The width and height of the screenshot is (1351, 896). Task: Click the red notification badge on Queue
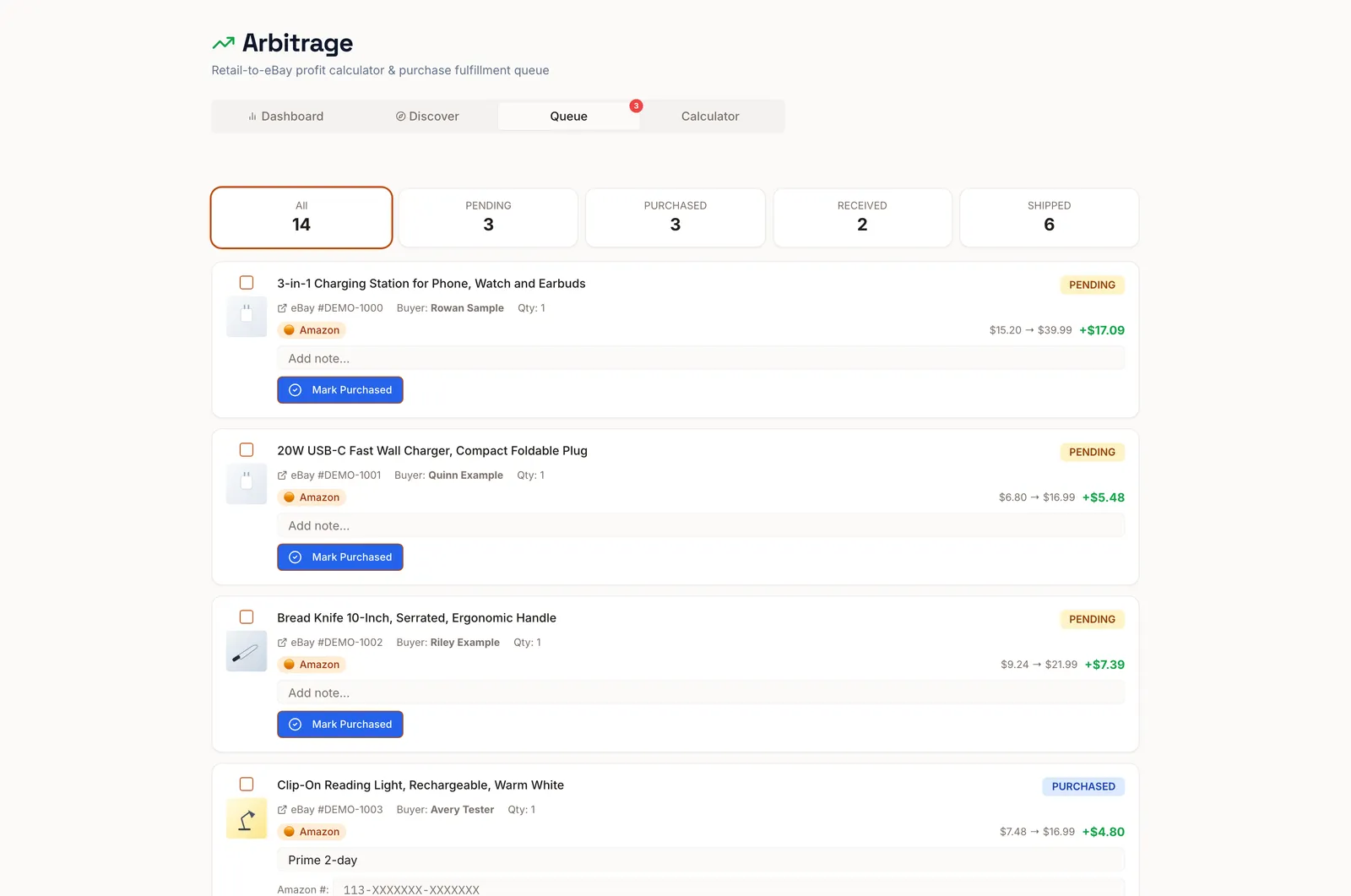(636, 106)
